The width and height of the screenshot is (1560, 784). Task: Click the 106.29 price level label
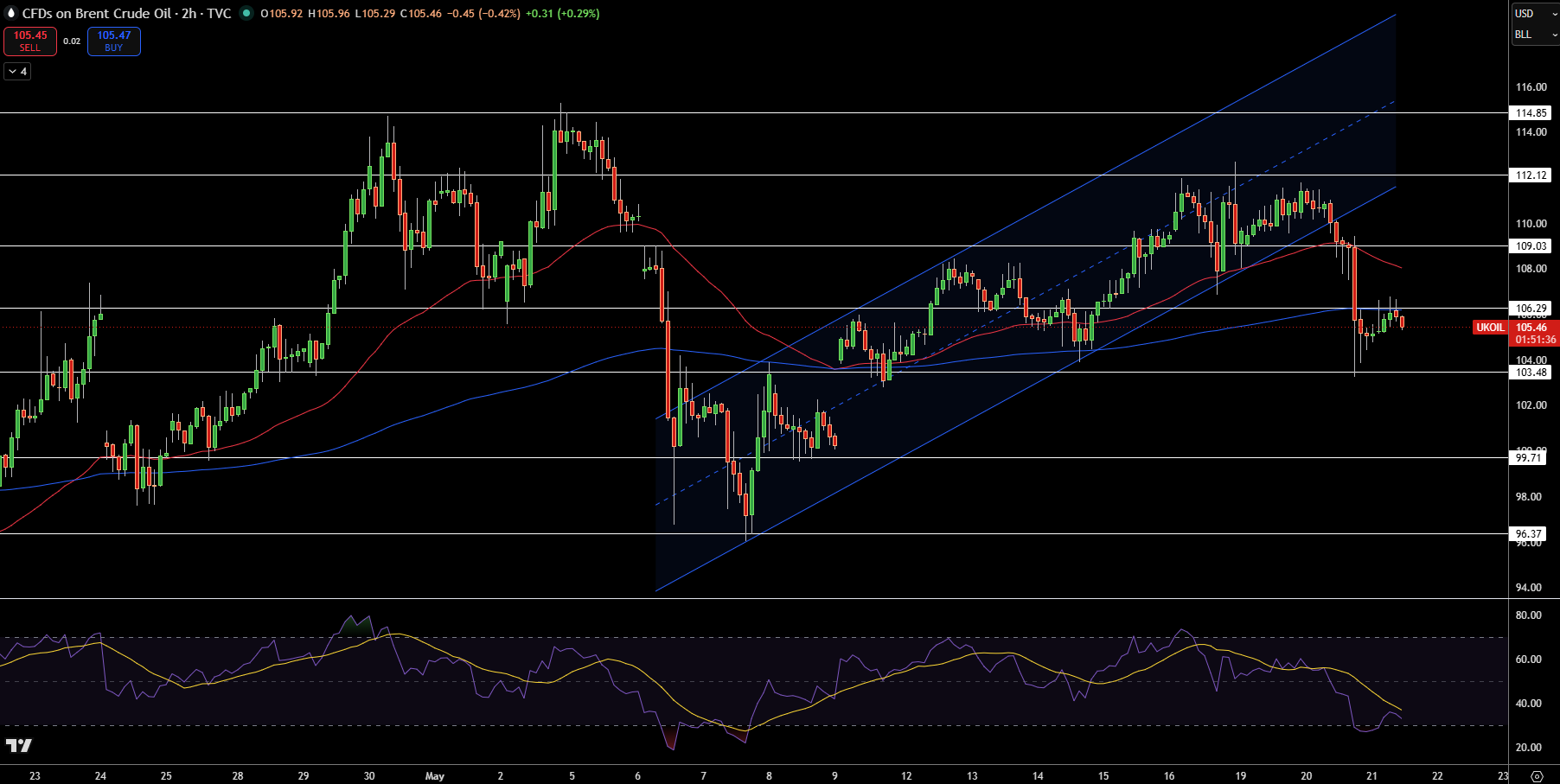(1531, 309)
